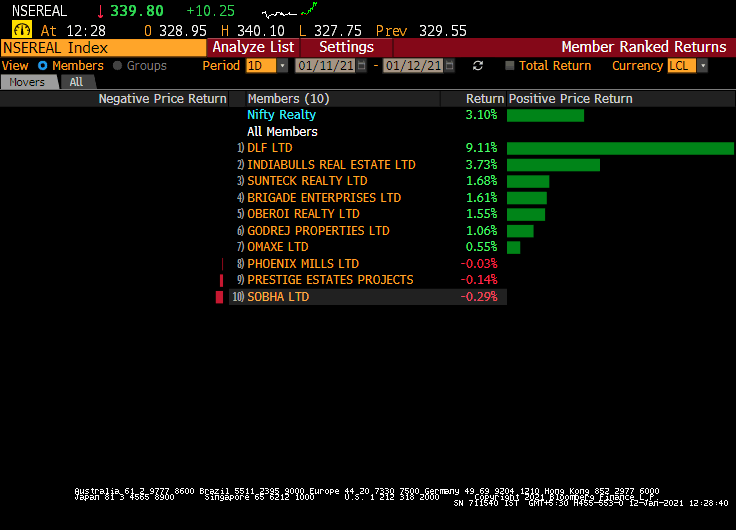Enable the Total Return checkbox
Viewport: 736px width, 530px height.
pos(510,66)
